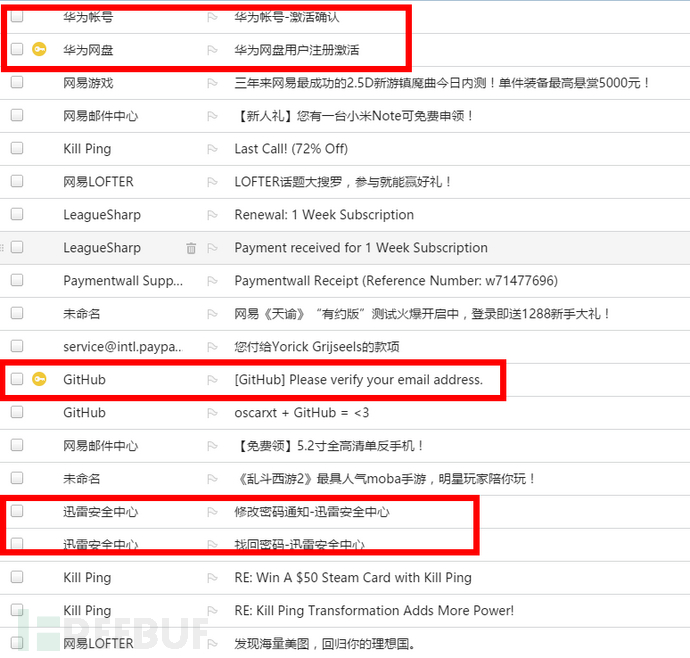
Task: Select the LeagueSharp Renewal email checkbox
Action: click(x=17, y=214)
